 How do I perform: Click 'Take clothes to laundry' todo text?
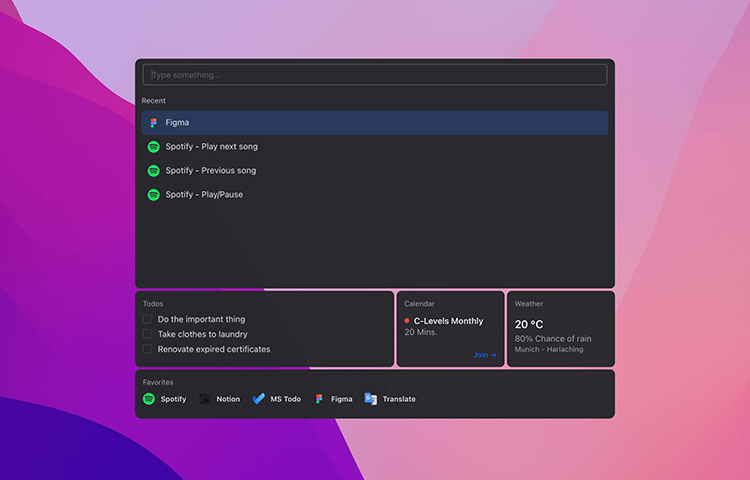tap(203, 334)
